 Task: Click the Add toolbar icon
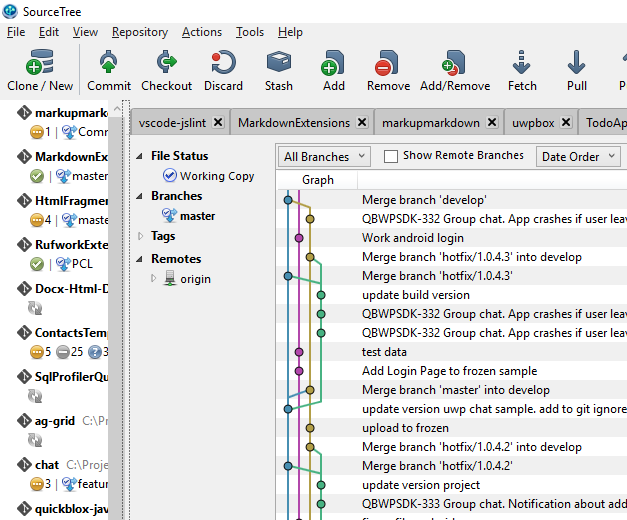point(333,62)
